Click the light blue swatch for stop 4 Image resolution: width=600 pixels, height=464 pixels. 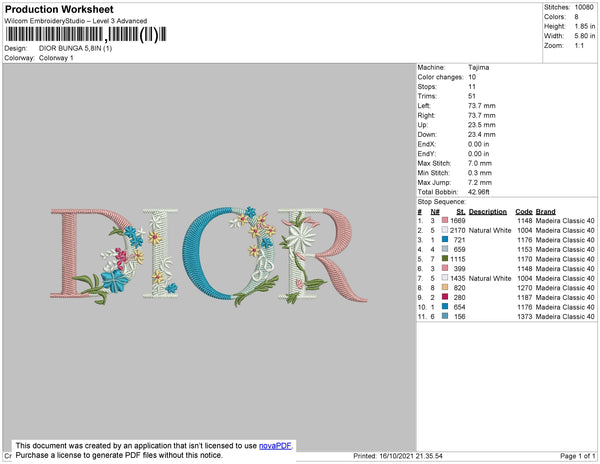coord(445,249)
